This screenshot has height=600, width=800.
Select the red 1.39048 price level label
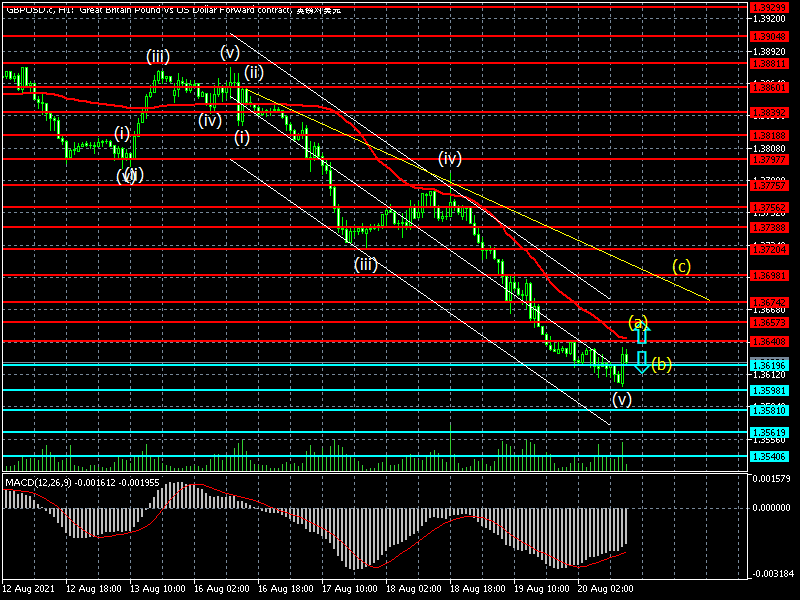pos(769,37)
